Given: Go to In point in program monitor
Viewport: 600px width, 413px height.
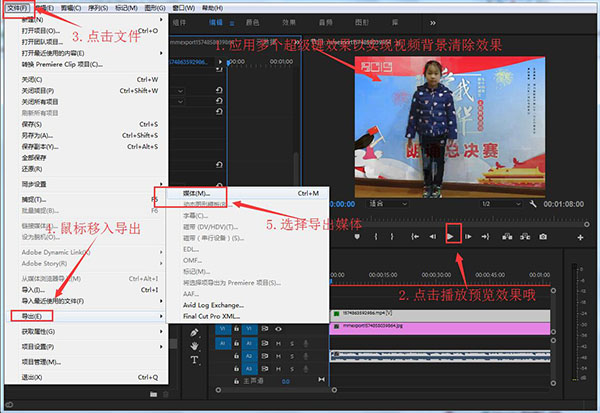Looking at the screenshot, I should [x=415, y=237].
